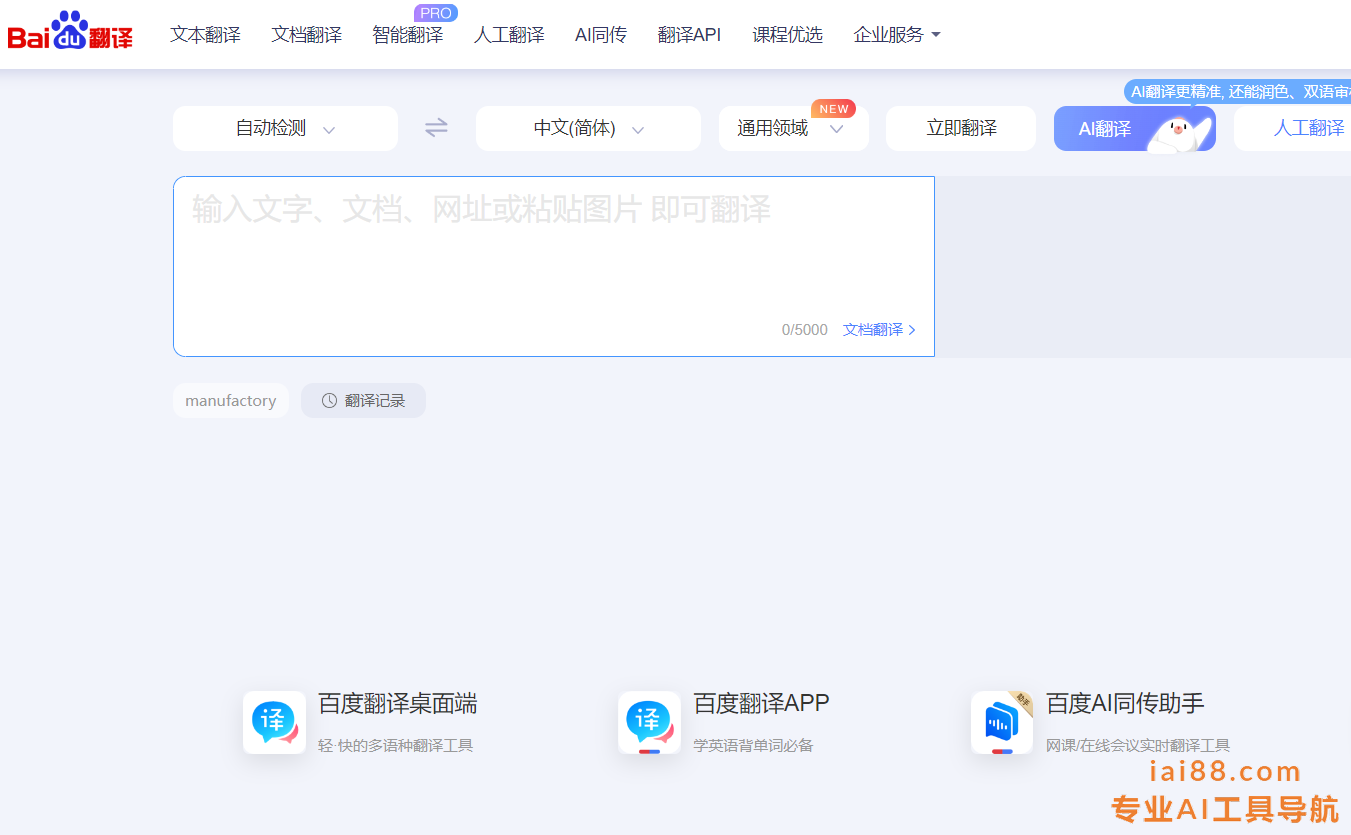This screenshot has width=1351, height=835.
Task: Click the translation output panel
Action: [1143, 267]
